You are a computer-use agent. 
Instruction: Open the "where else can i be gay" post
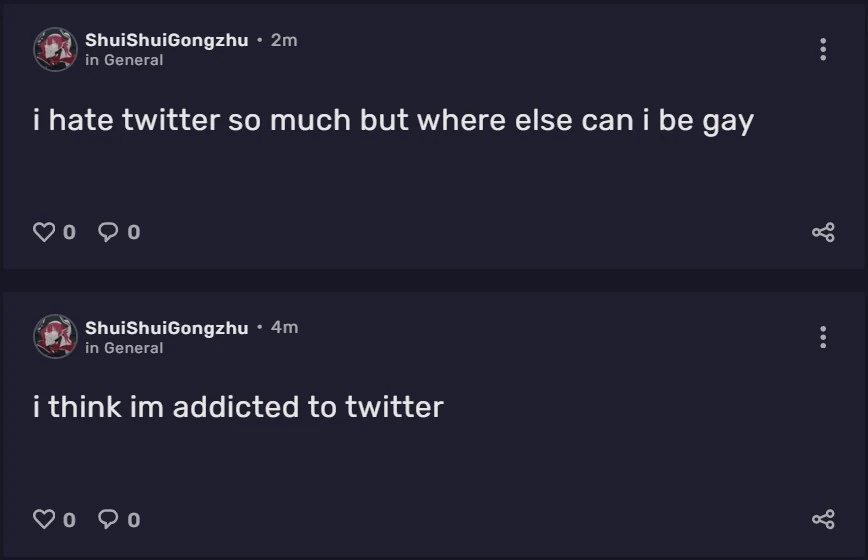click(393, 121)
